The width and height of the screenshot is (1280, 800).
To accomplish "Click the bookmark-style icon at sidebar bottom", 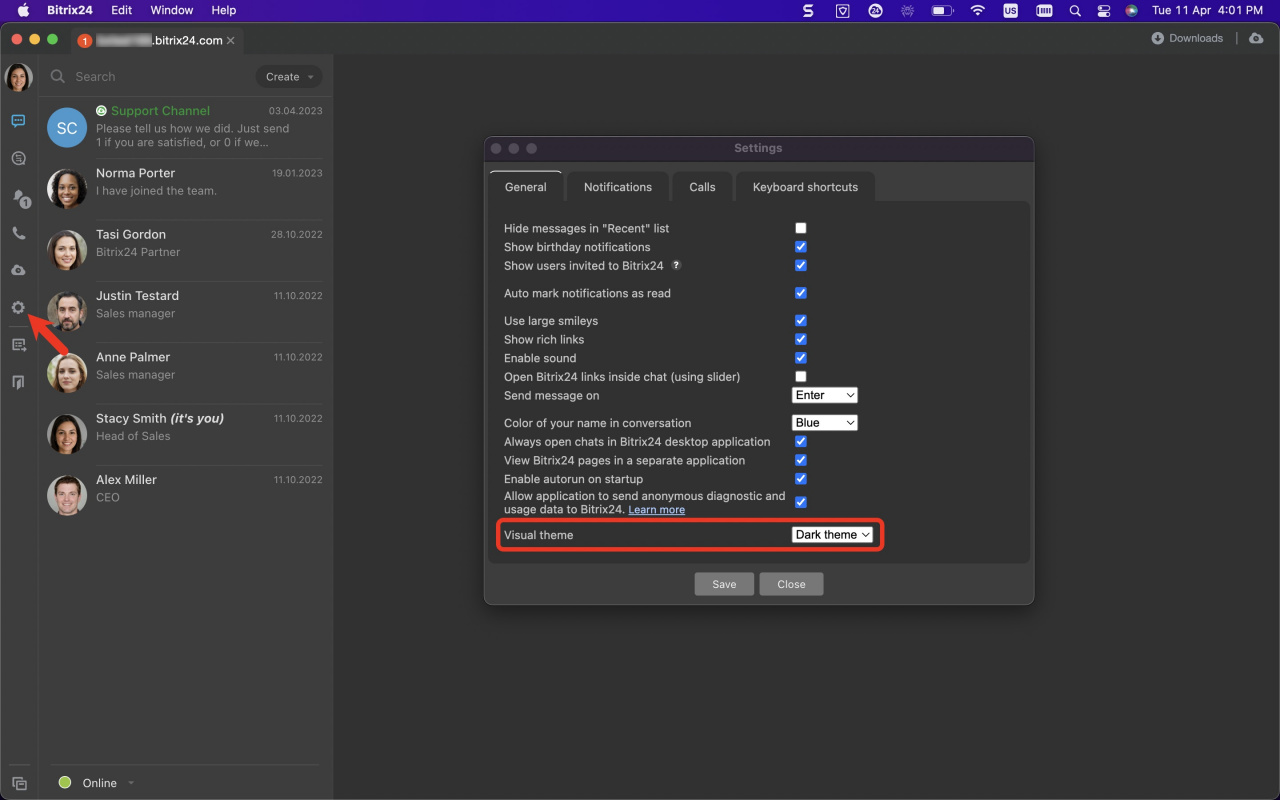I will click(x=18, y=382).
